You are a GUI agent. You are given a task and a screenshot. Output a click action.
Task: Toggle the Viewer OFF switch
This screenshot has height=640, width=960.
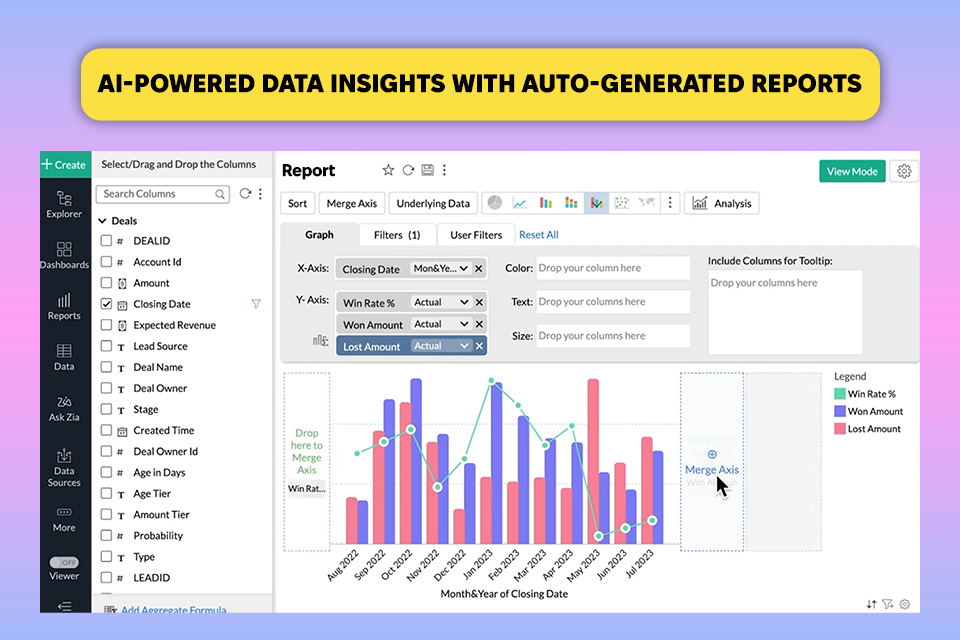(64, 562)
